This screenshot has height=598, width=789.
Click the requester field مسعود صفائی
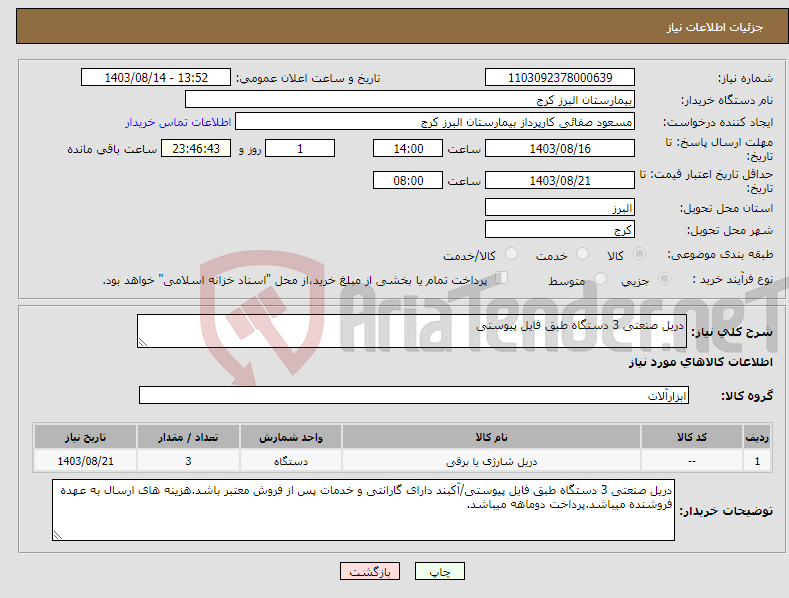(435, 122)
